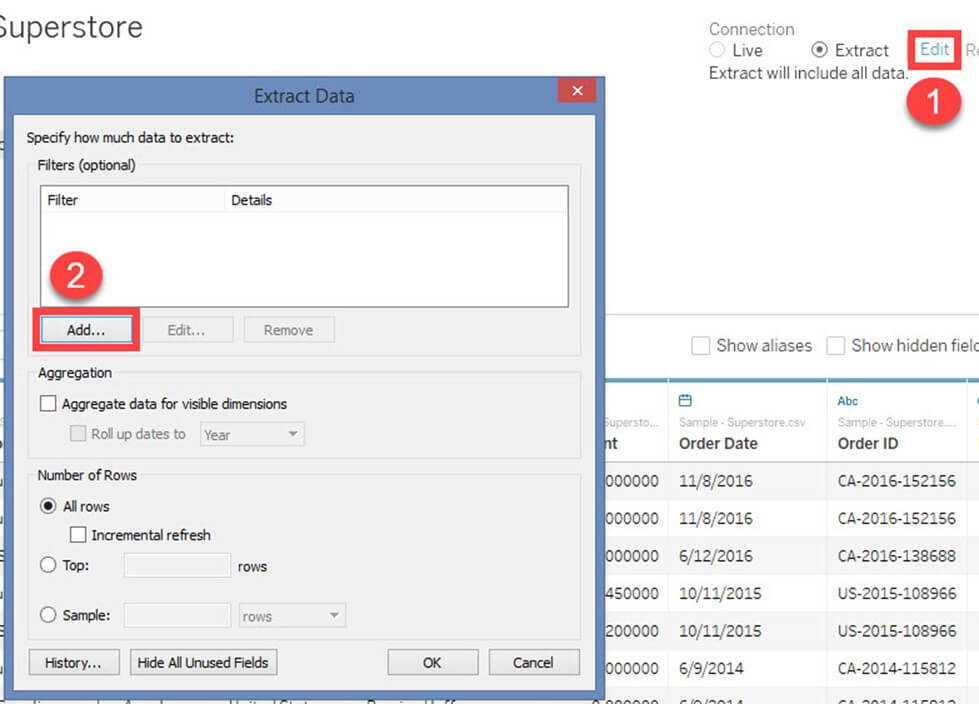This screenshot has width=979, height=704.
Task: Open the Roll up dates Year dropdown
Action: click(x=252, y=434)
